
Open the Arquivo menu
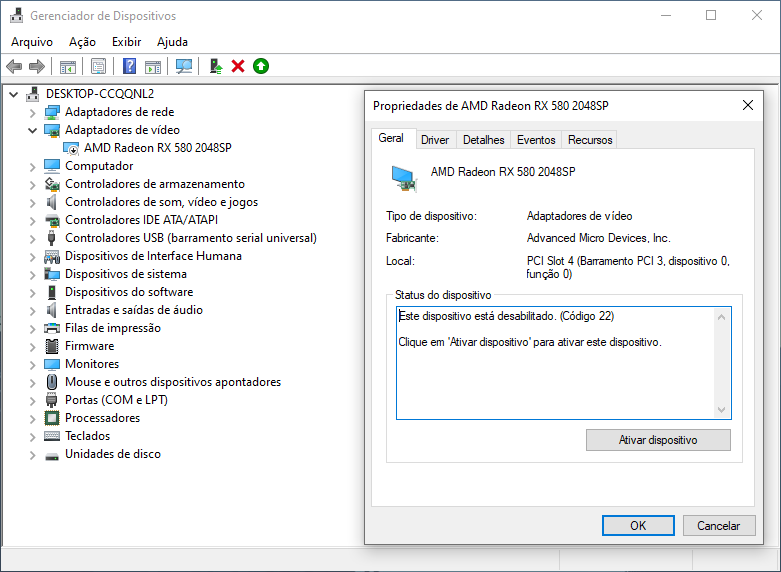click(x=32, y=42)
